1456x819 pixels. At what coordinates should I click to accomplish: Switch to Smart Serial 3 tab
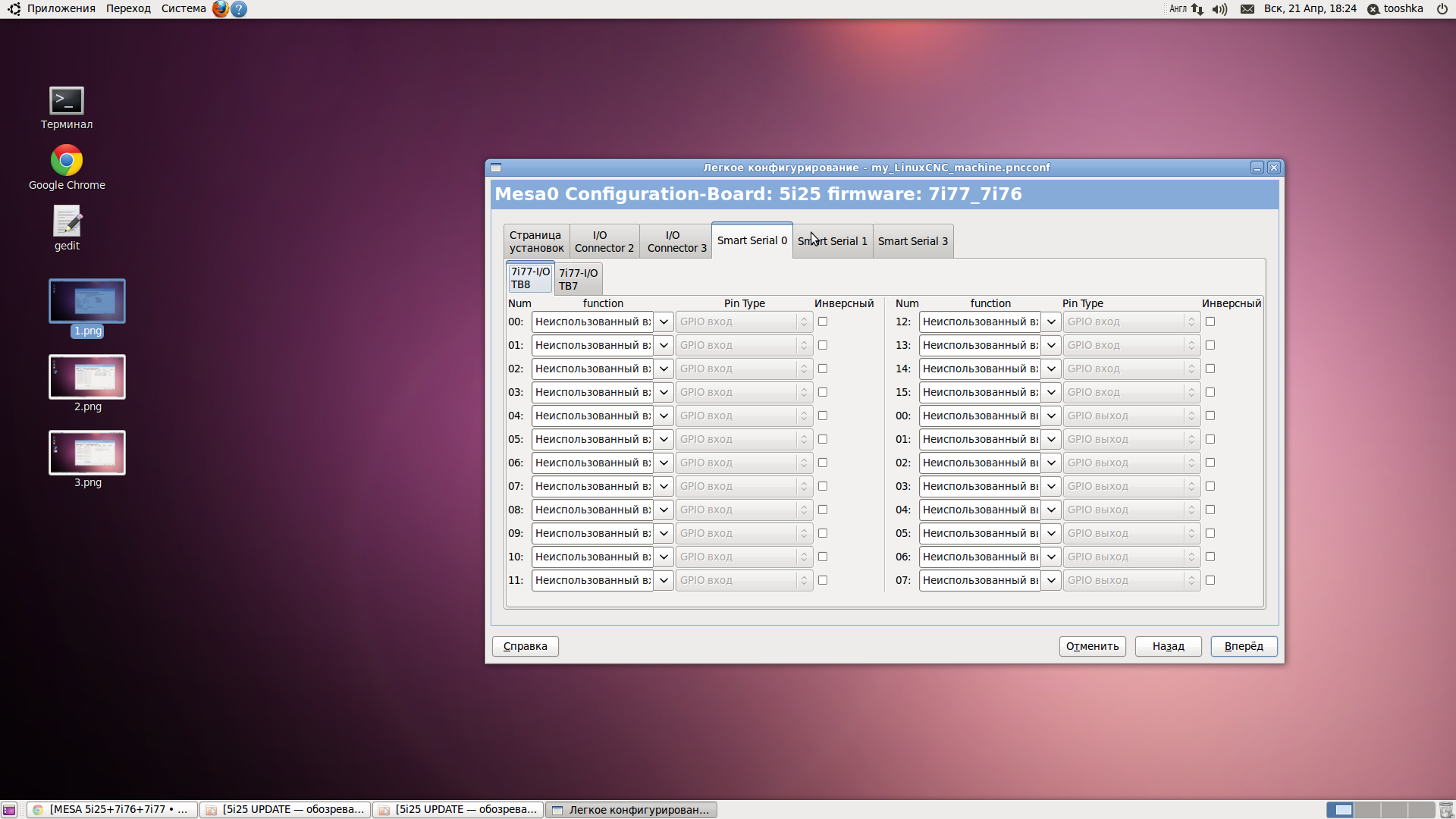(x=912, y=241)
